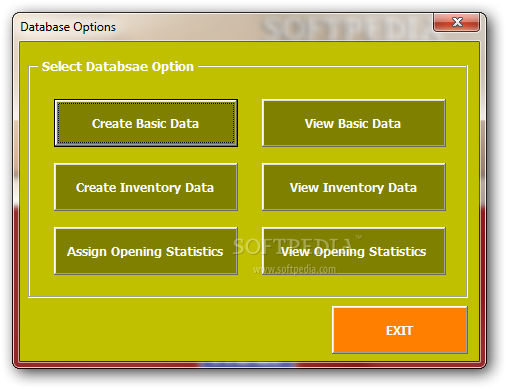Screen dimensions: 507x389
Task: Open View Opening Statistics
Action: coord(354,251)
